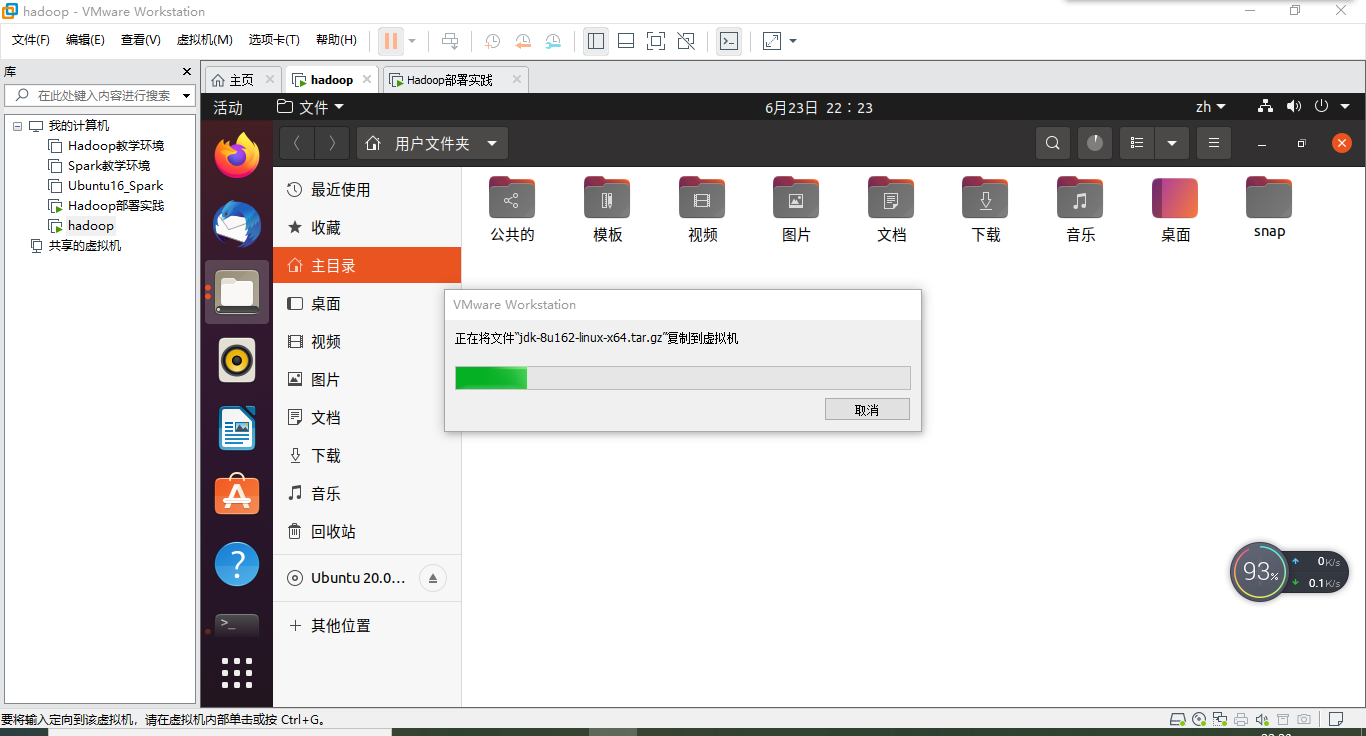Launch Thunderbird mail from the dock
1366x736 pixels.
(237, 224)
